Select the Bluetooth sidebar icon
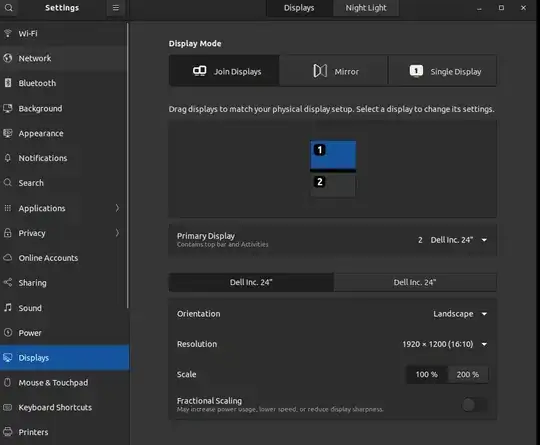This screenshot has height=445, width=540. 8,83
